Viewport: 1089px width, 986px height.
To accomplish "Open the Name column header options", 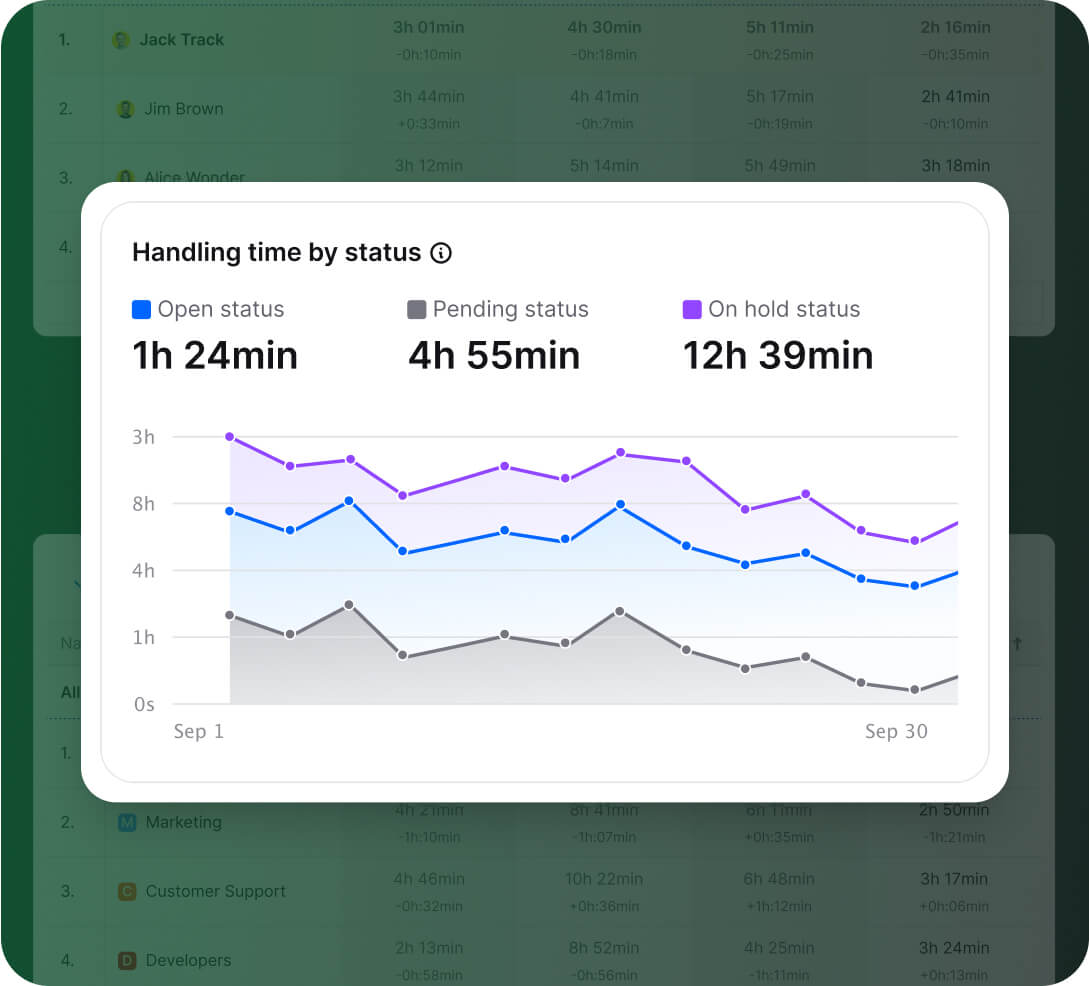I will (68, 643).
